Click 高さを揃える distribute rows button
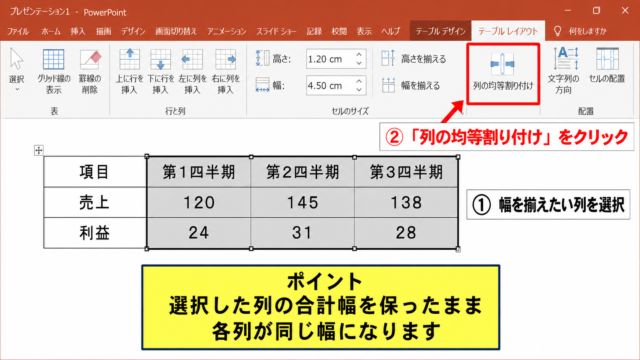 pos(414,59)
